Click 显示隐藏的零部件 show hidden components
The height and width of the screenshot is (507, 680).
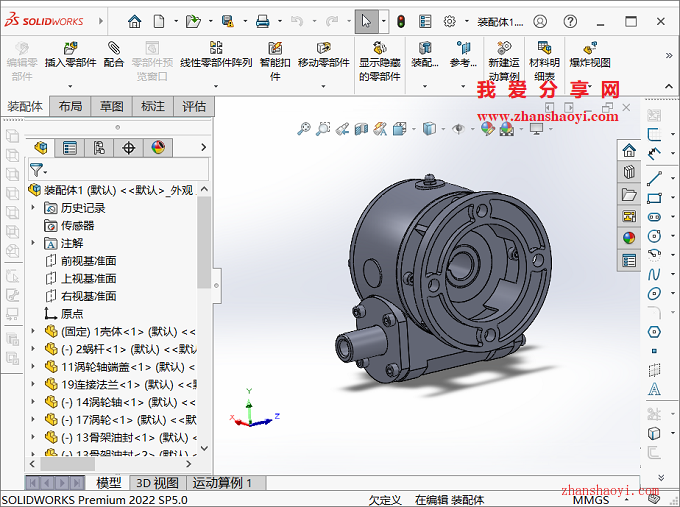coord(379,62)
